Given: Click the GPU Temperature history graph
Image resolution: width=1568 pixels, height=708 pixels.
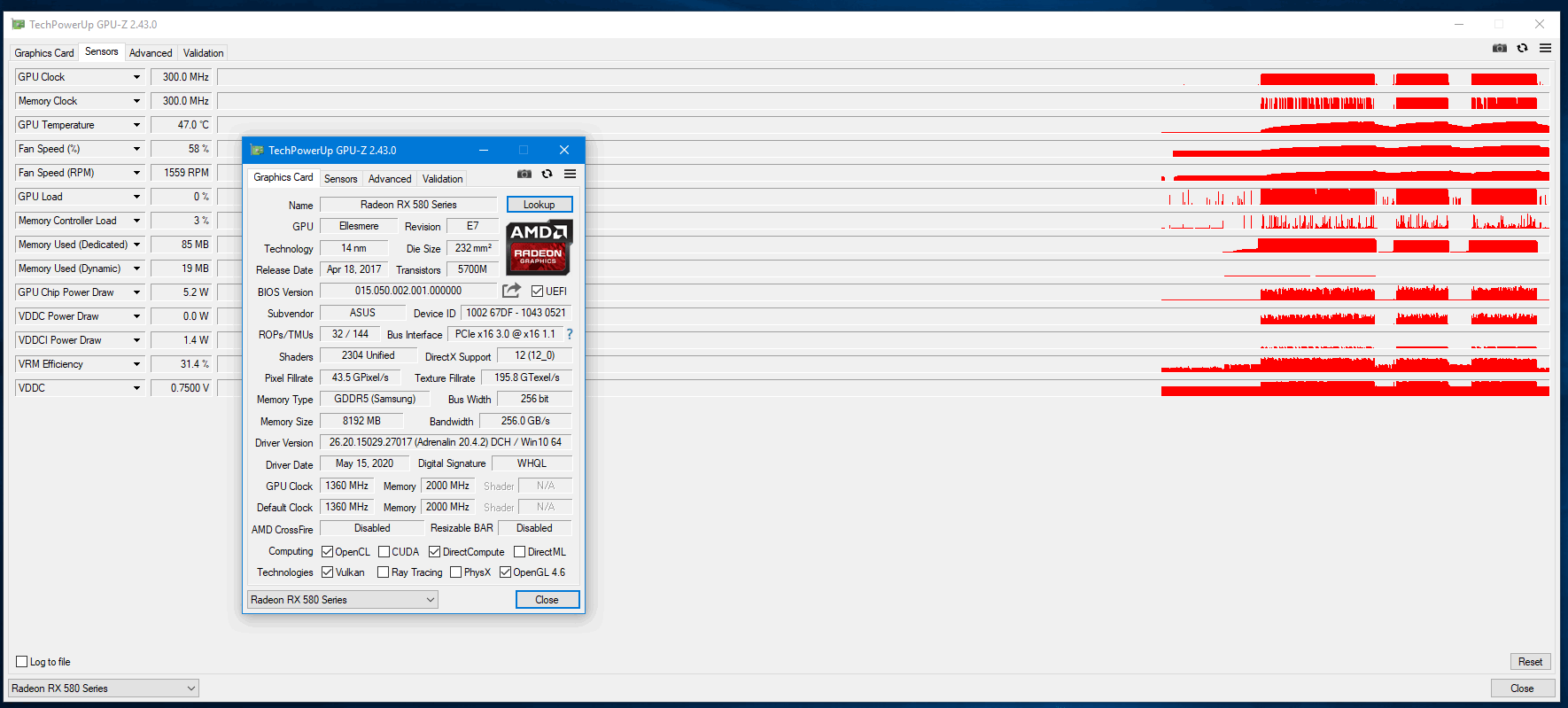Looking at the screenshot, I should pyautogui.click(x=883, y=125).
